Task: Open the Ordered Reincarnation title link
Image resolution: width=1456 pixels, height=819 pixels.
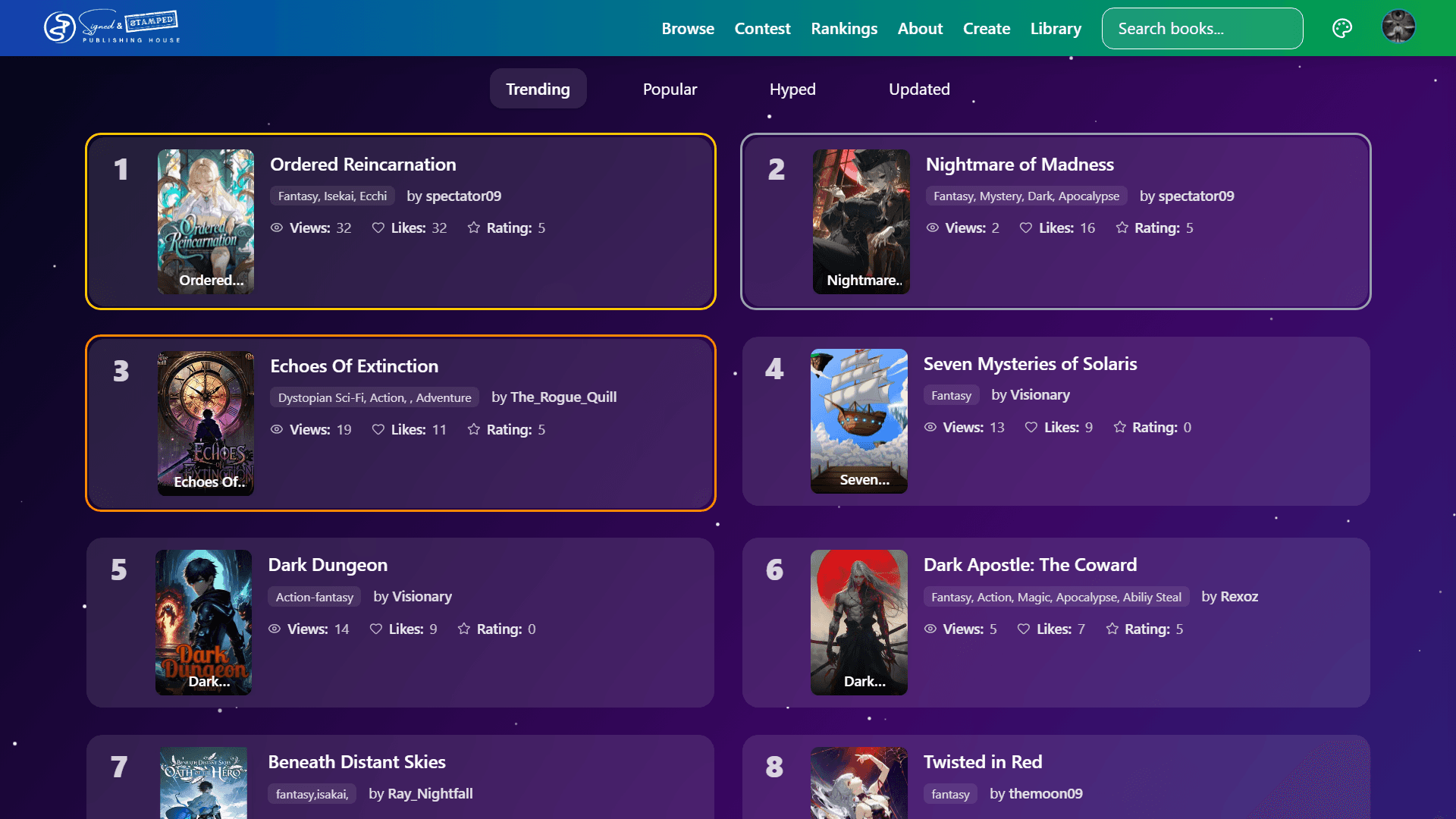Action: click(x=363, y=165)
